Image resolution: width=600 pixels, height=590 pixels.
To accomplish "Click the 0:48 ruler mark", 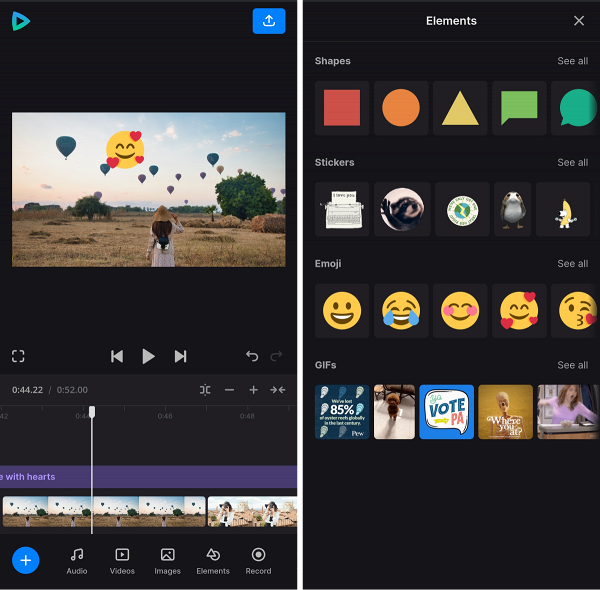I will click(247, 416).
